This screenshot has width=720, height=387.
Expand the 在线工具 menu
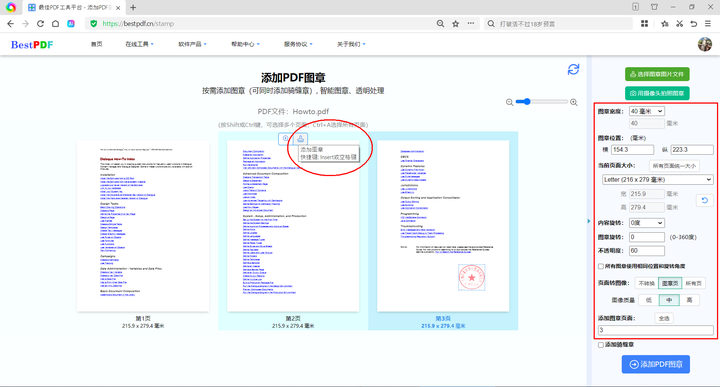click(x=140, y=44)
